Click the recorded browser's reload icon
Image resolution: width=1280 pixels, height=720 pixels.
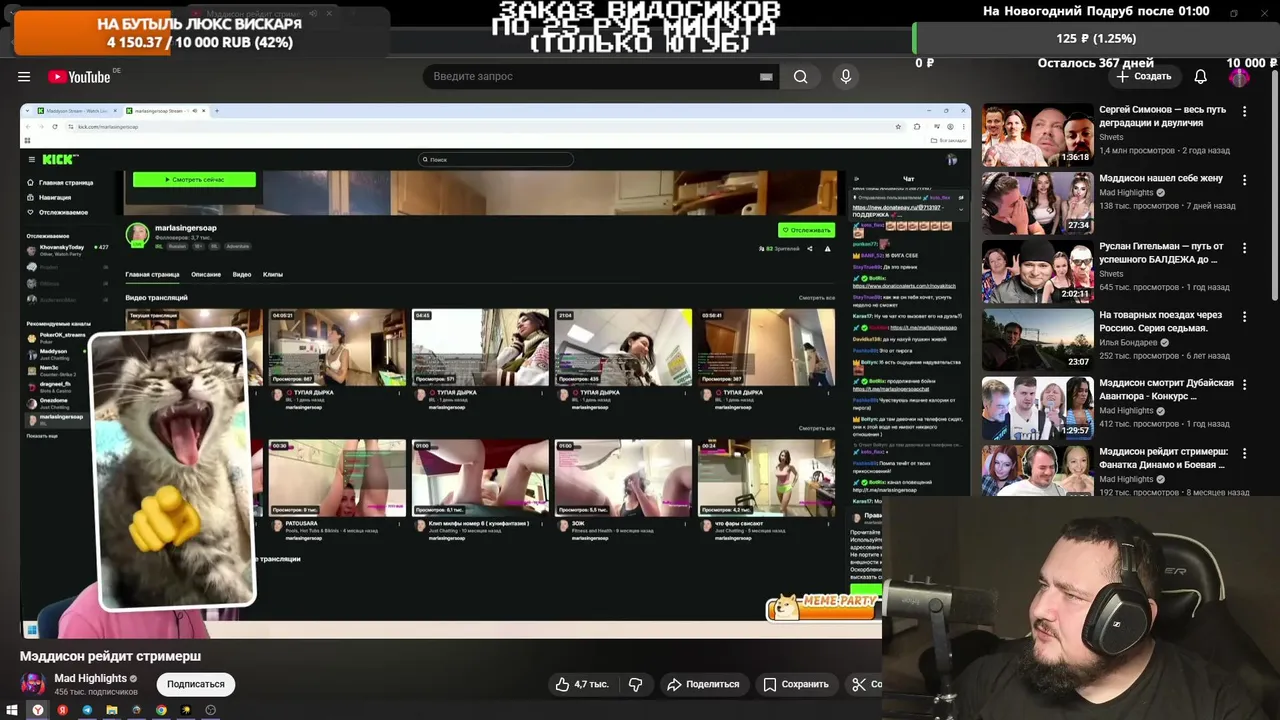pyautogui.click(x=54, y=127)
